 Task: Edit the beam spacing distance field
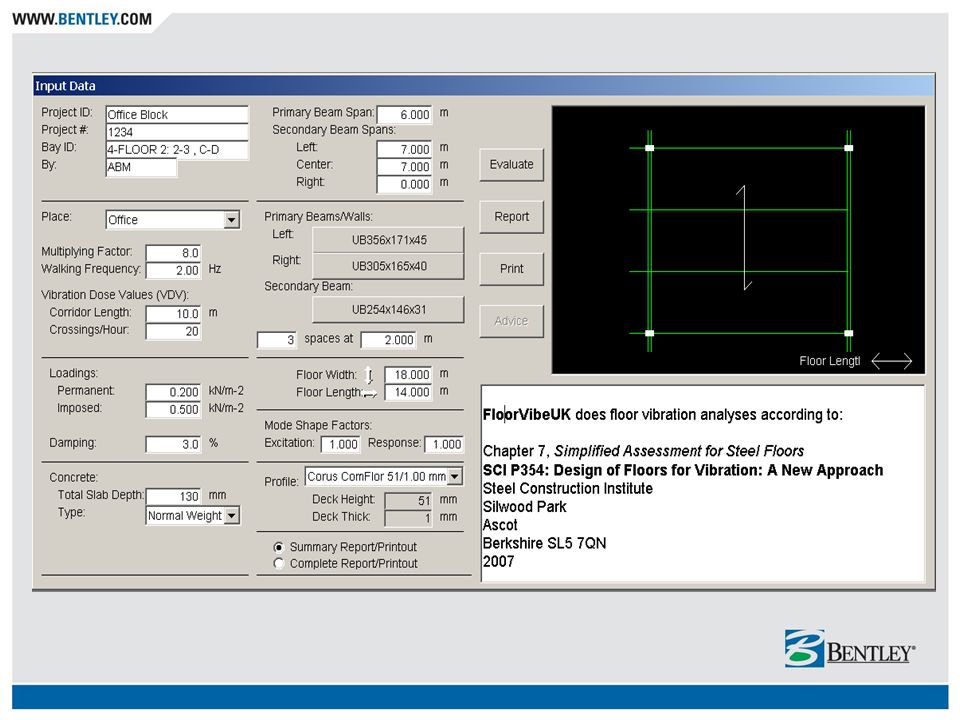tap(388, 340)
